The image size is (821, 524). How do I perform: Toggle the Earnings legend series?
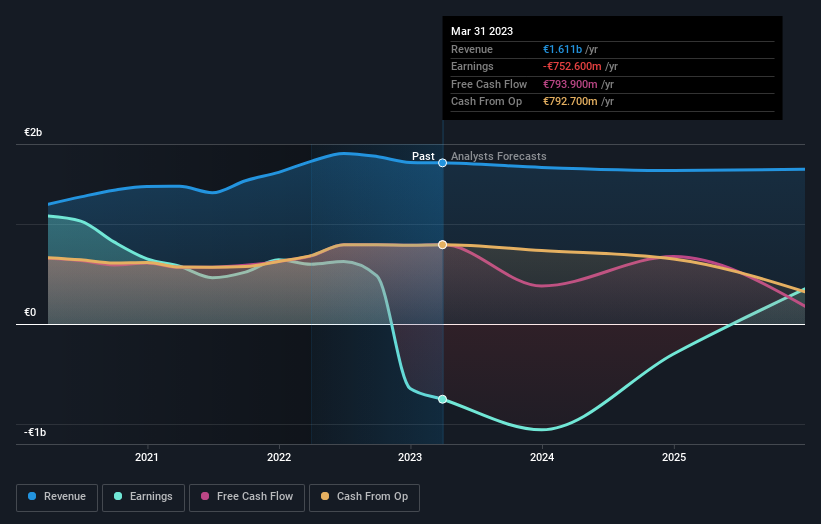click(x=143, y=497)
